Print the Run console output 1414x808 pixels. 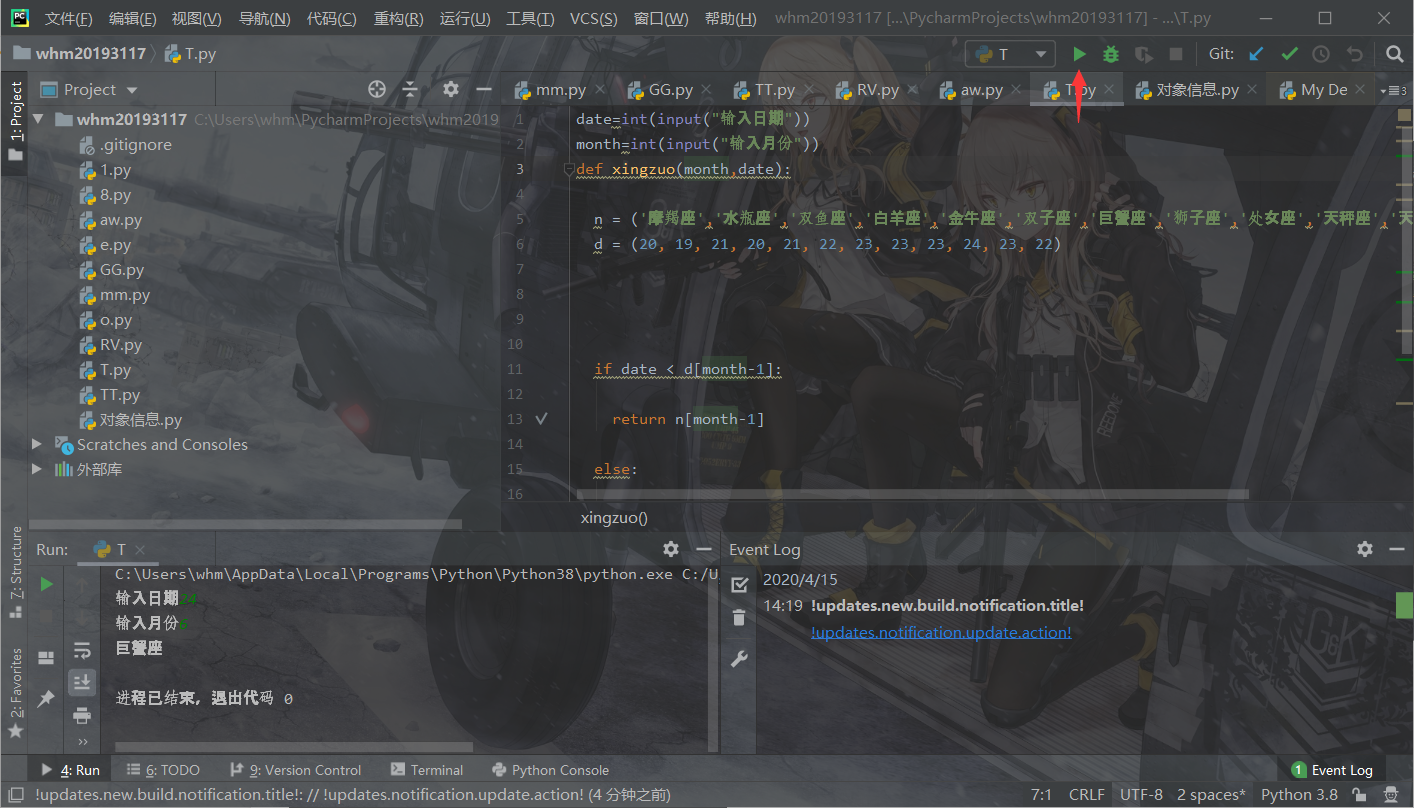coord(82,716)
